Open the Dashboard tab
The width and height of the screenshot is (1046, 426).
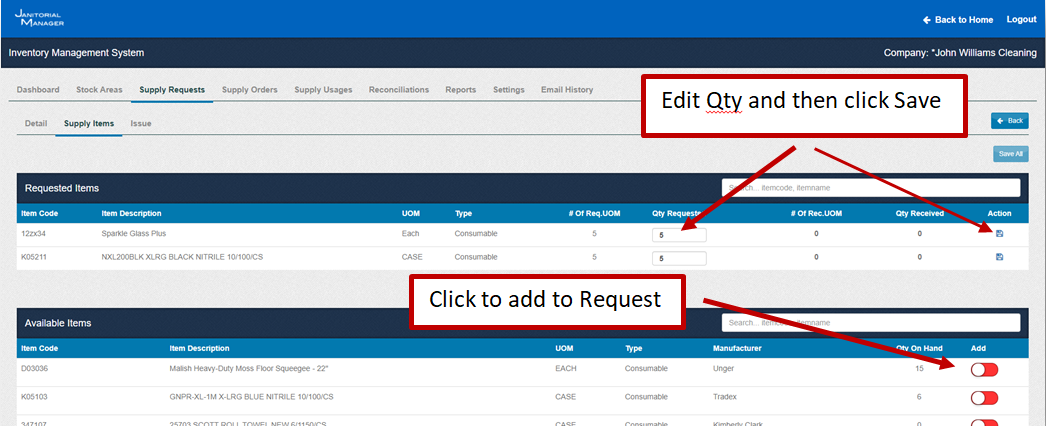[x=38, y=90]
